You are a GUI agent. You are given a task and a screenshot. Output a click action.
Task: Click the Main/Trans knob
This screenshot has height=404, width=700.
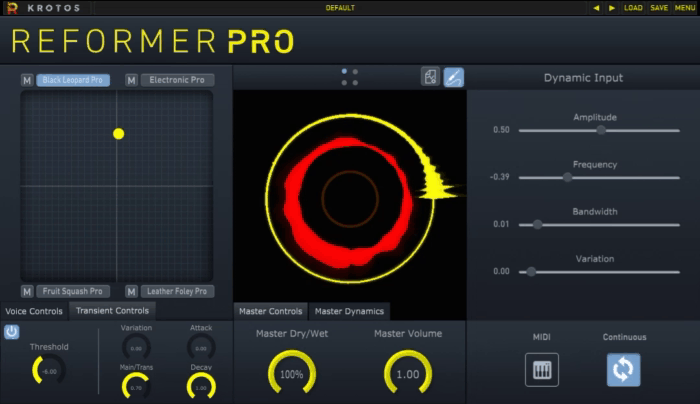pos(136,387)
